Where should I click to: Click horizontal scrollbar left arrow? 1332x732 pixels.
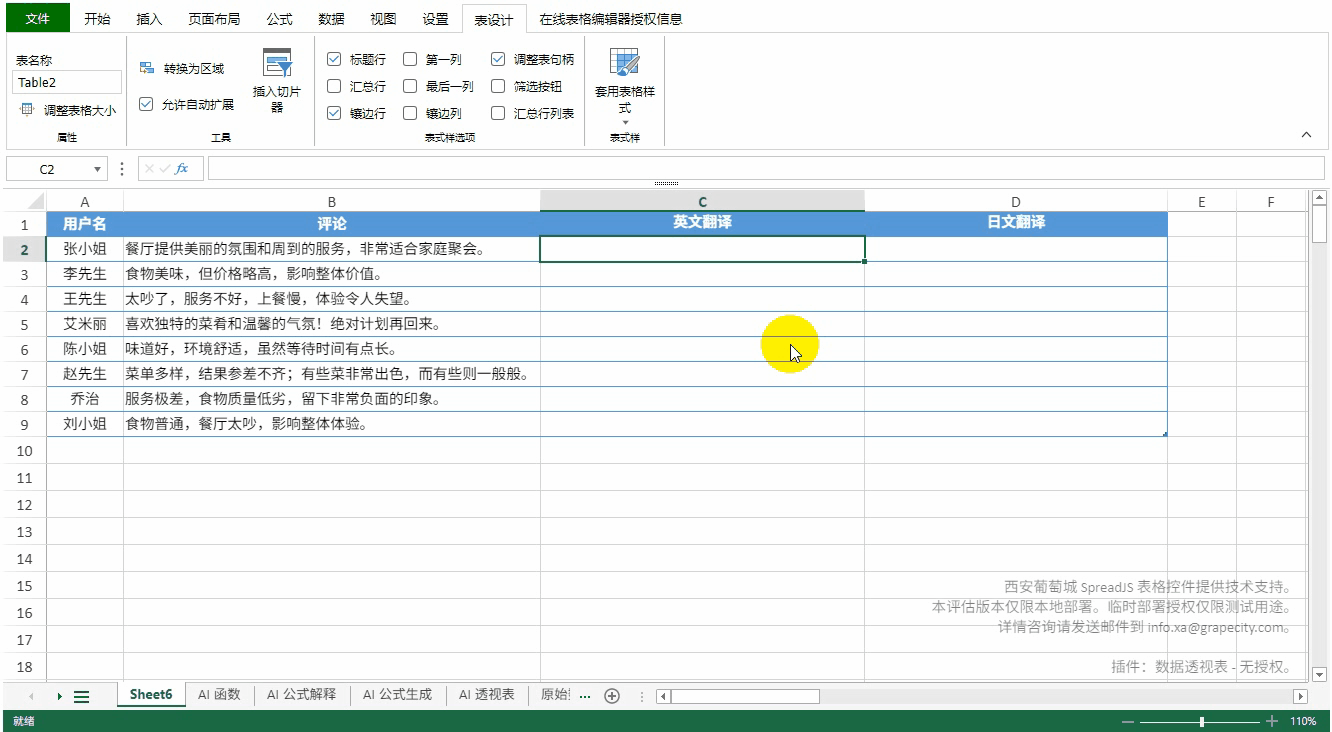pyautogui.click(x=663, y=696)
